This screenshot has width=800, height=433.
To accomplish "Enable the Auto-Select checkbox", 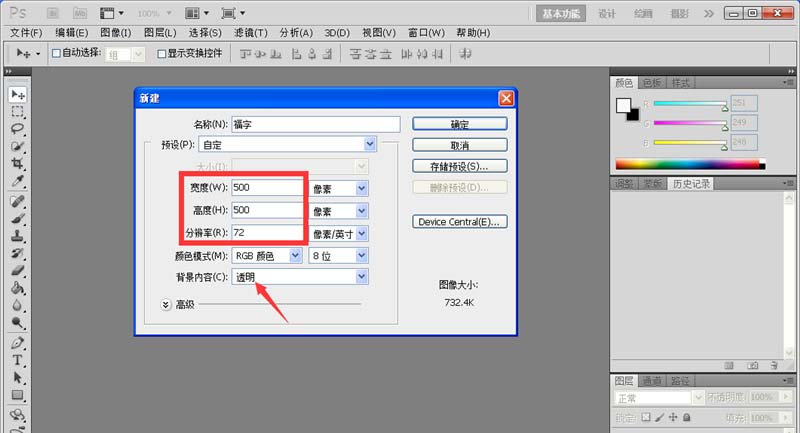I will click(x=57, y=53).
